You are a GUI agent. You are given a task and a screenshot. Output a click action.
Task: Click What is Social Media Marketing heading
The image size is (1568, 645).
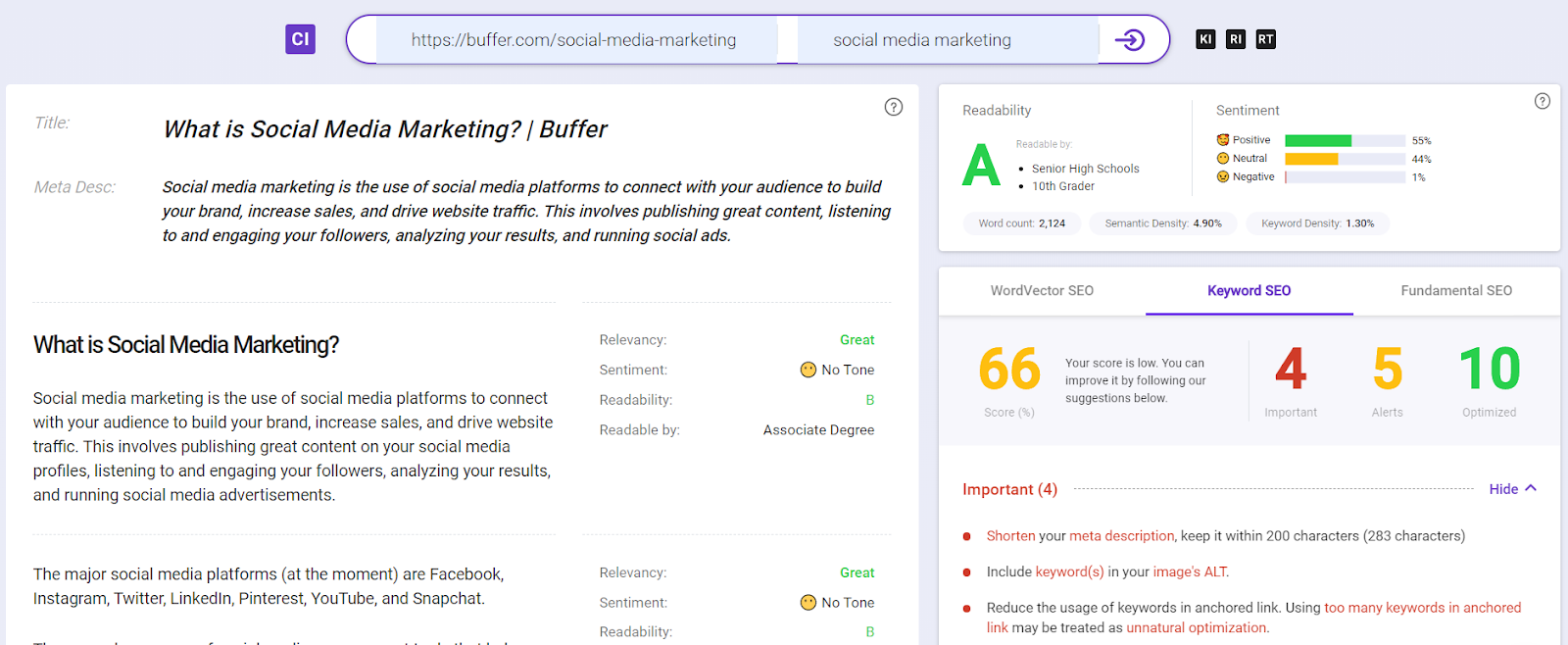coord(186,345)
